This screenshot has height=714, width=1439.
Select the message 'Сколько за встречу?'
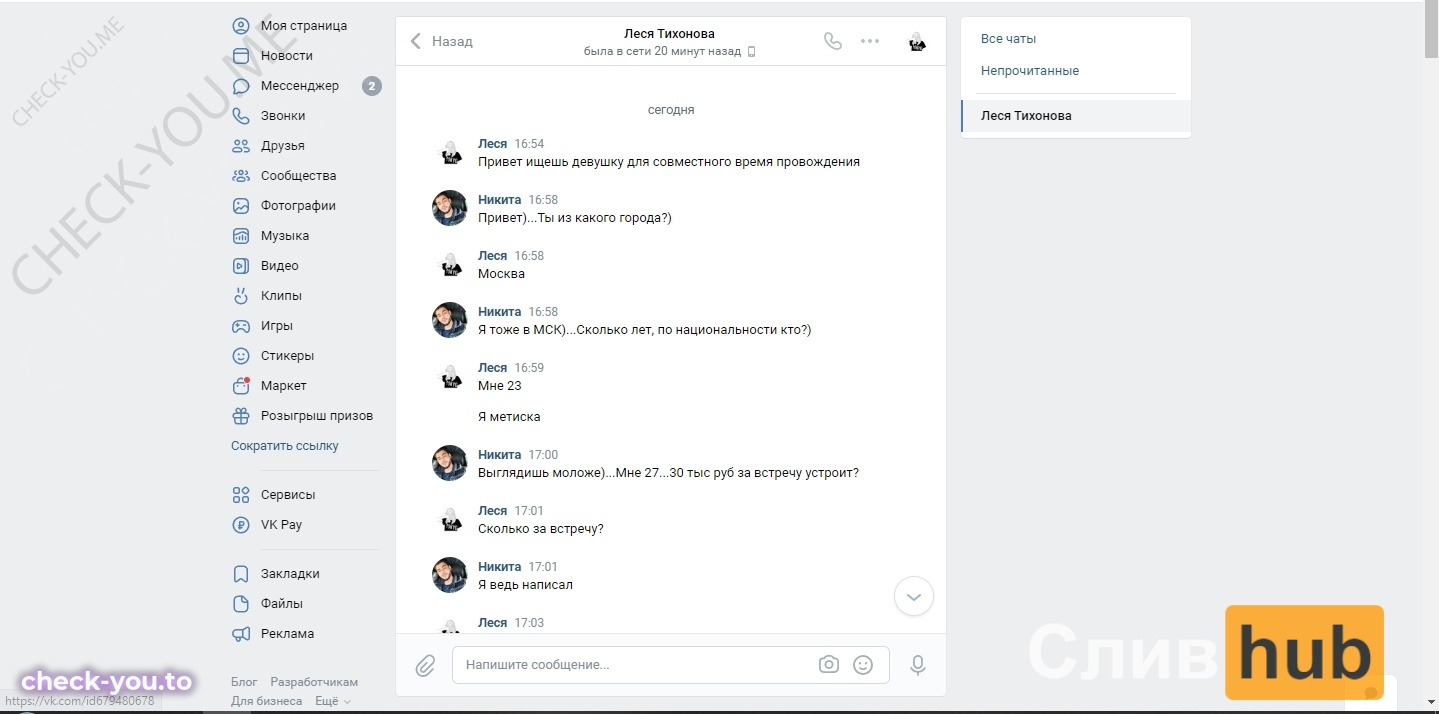[x=541, y=529]
